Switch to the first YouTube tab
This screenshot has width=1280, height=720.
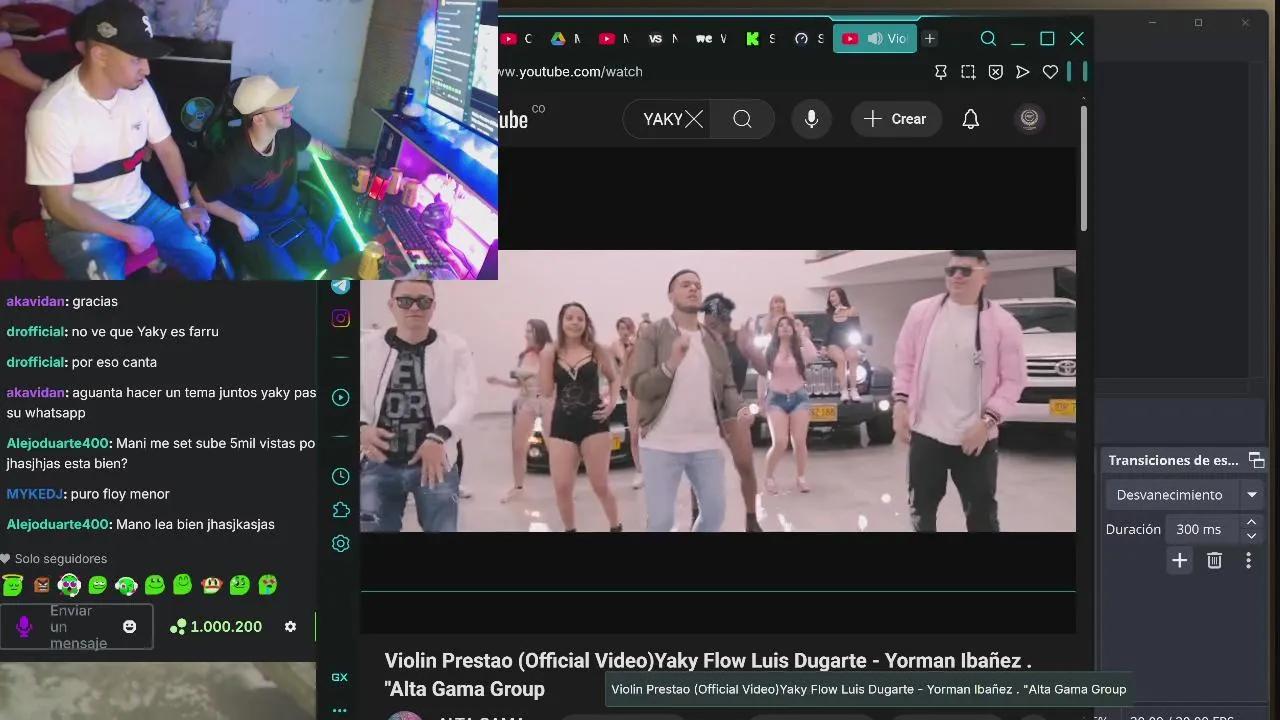pos(515,39)
